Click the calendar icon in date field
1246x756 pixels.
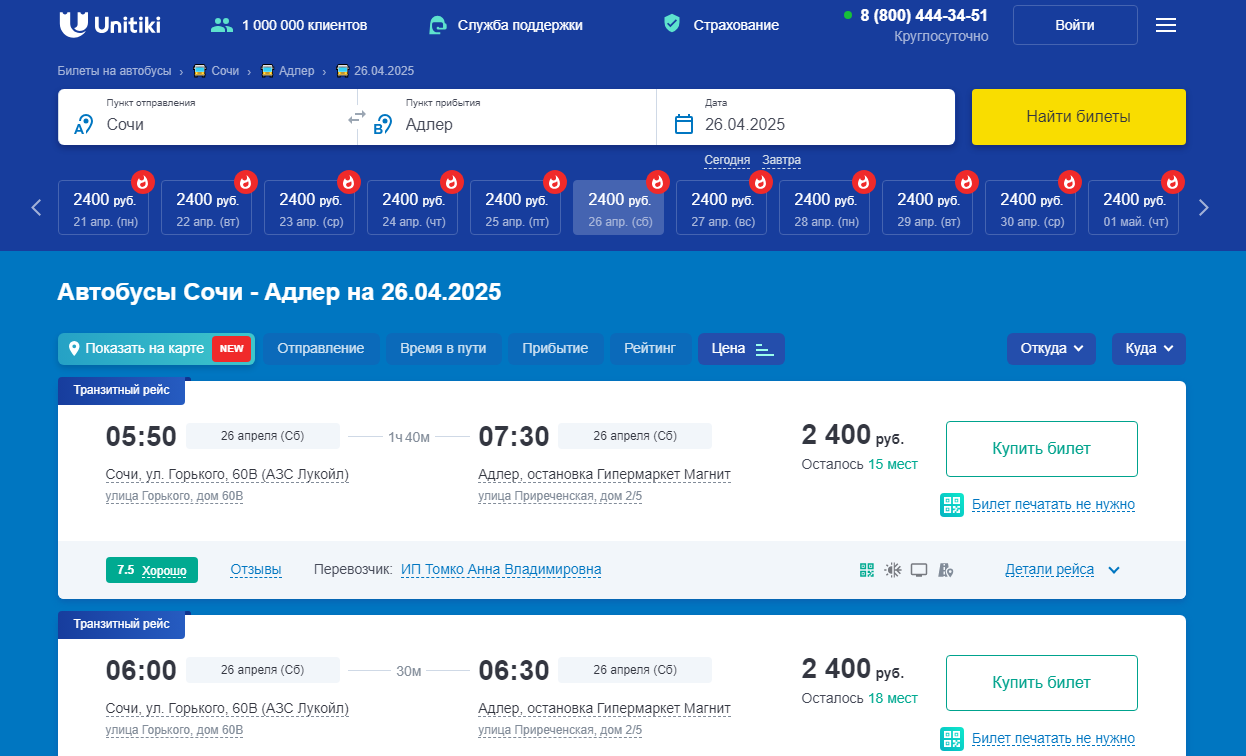click(x=684, y=124)
